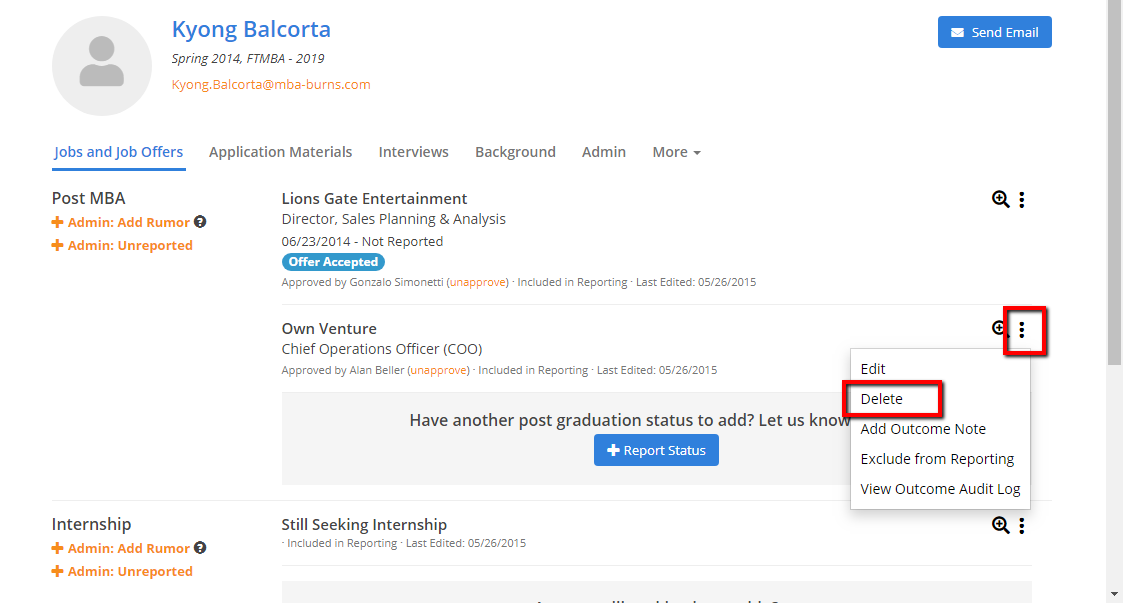The width and height of the screenshot is (1123, 603).
Task: Open View Outcome Audit Log
Action: [940, 489]
